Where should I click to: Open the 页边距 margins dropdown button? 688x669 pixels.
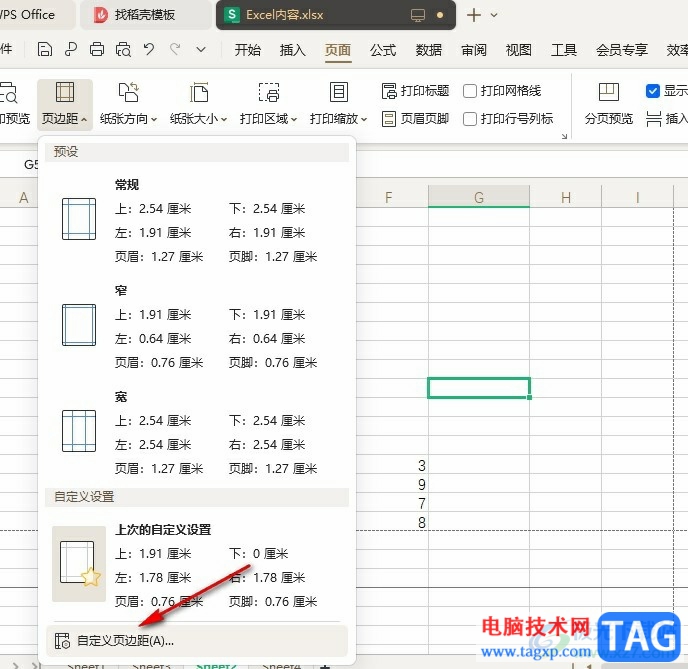64,104
